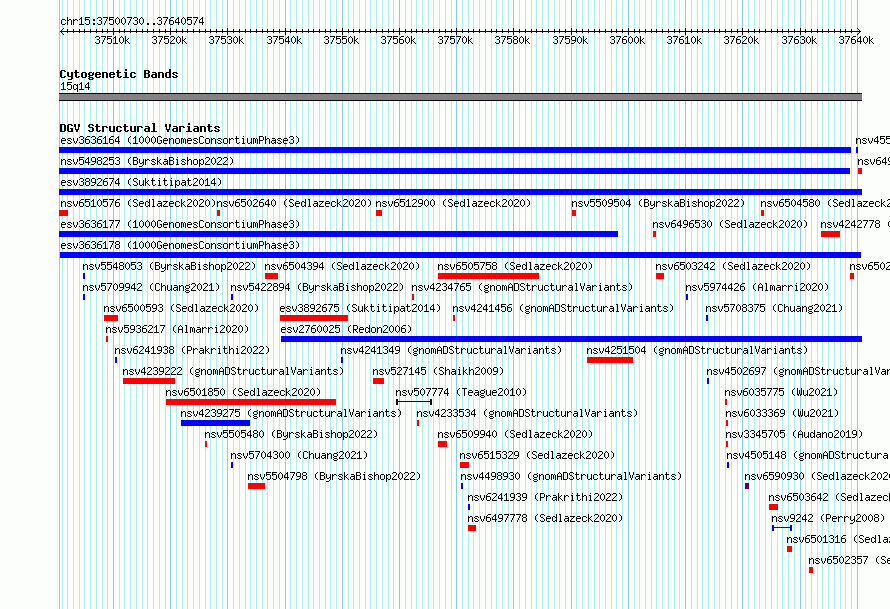Image resolution: width=890 pixels, height=609 pixels.
Task: Select the esv2760025 Redon2006 variant
Action: [x=346, y=329]
